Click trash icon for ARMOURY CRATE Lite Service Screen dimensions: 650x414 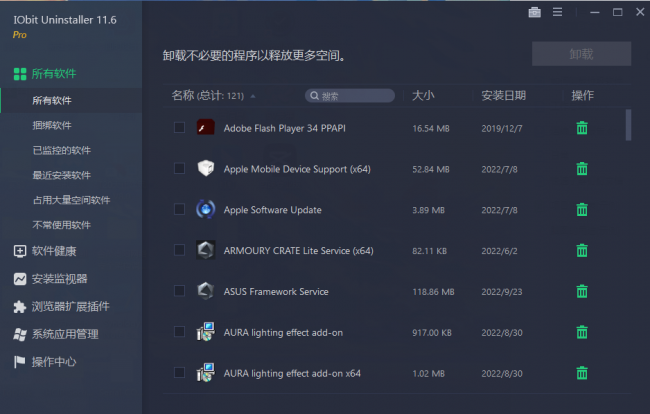(582, 250)
